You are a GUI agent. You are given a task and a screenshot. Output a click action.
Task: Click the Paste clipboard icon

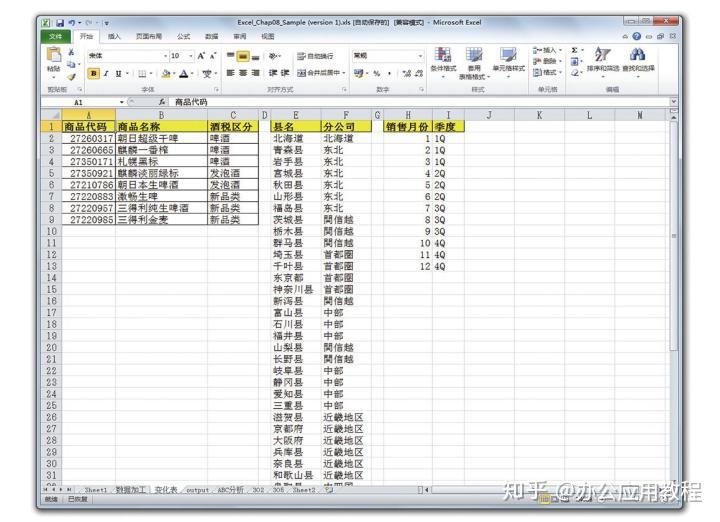pos(54,55)
